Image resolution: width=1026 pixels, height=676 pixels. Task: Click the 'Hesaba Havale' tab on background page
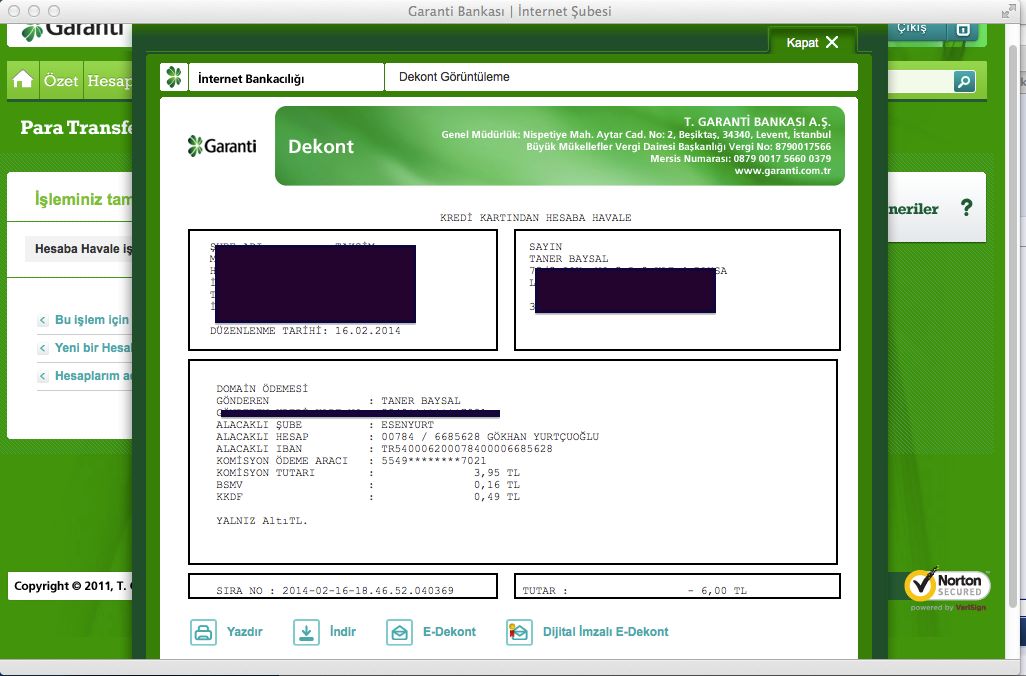coord(79,249)
